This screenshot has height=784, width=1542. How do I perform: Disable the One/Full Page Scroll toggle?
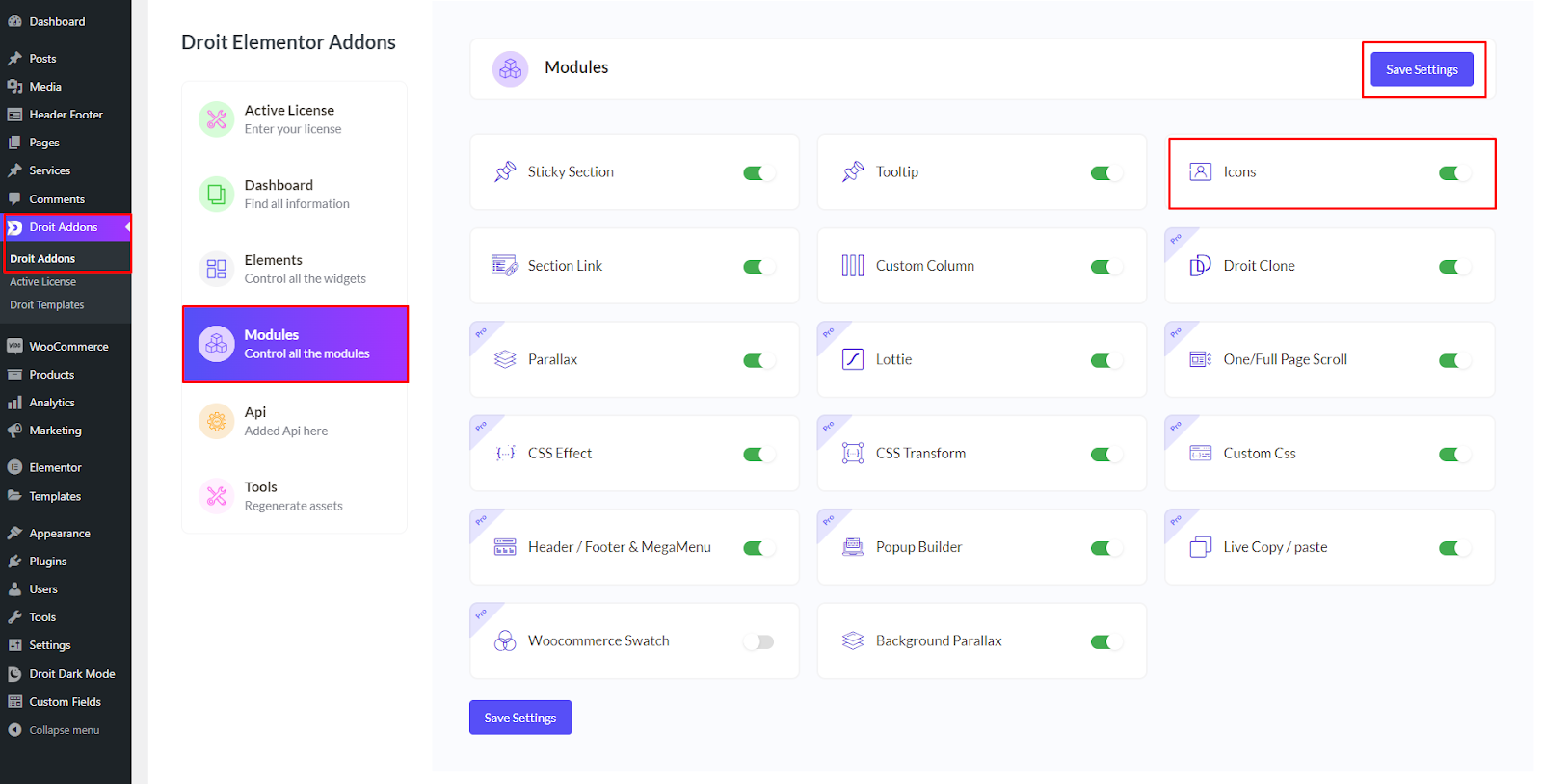click(x=1454, y=360)
